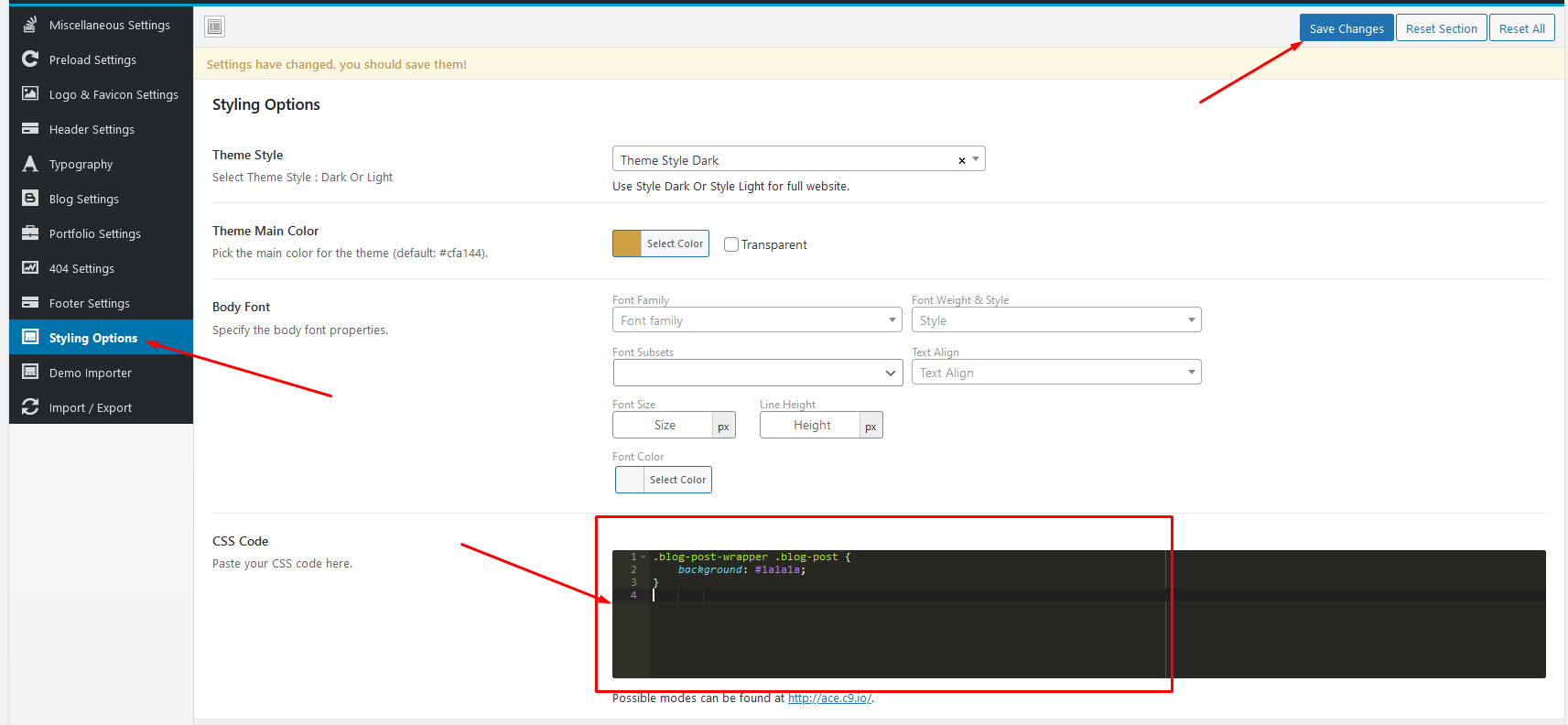
Task: Click the 404 Settings chart icon
Action: pyautogui.click(x=30, y=267)
